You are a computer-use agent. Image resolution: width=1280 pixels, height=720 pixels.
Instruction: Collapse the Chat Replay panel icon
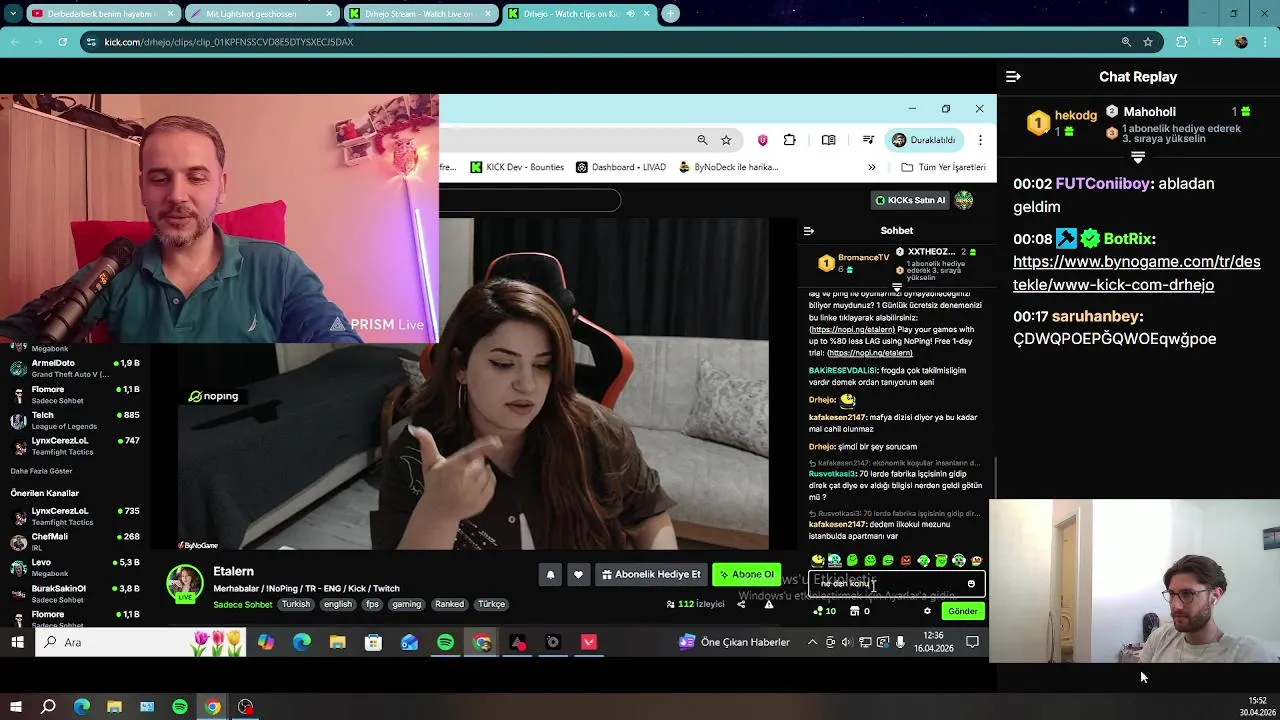pos(1013,77)
